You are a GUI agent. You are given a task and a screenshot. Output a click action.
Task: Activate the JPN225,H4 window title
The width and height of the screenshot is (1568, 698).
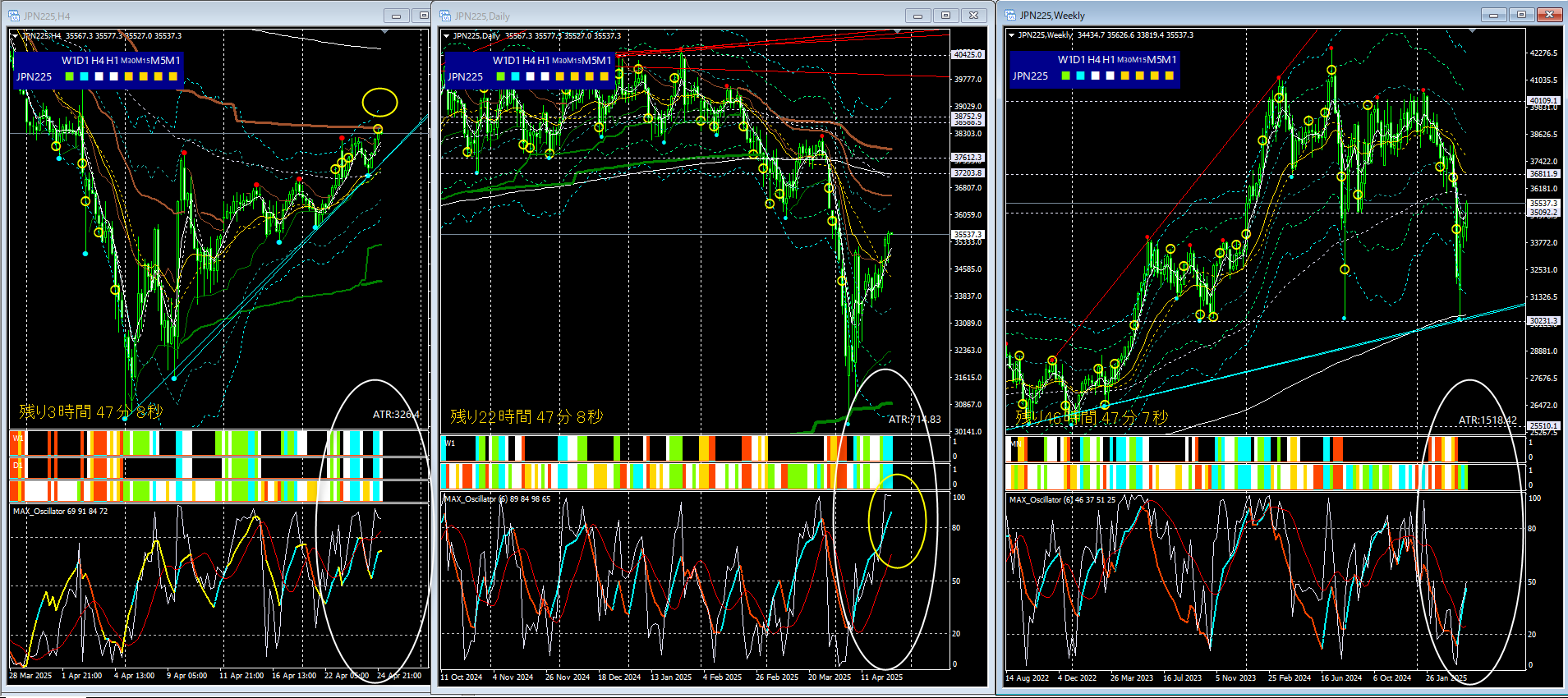[x=47, y=16]
